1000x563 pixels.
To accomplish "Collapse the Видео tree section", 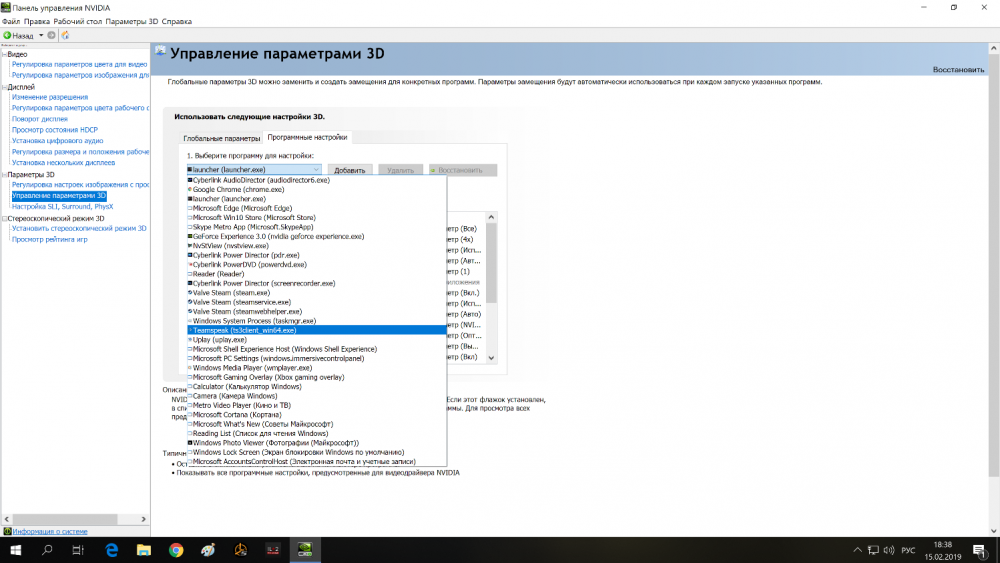I will (x=4, y=54).
